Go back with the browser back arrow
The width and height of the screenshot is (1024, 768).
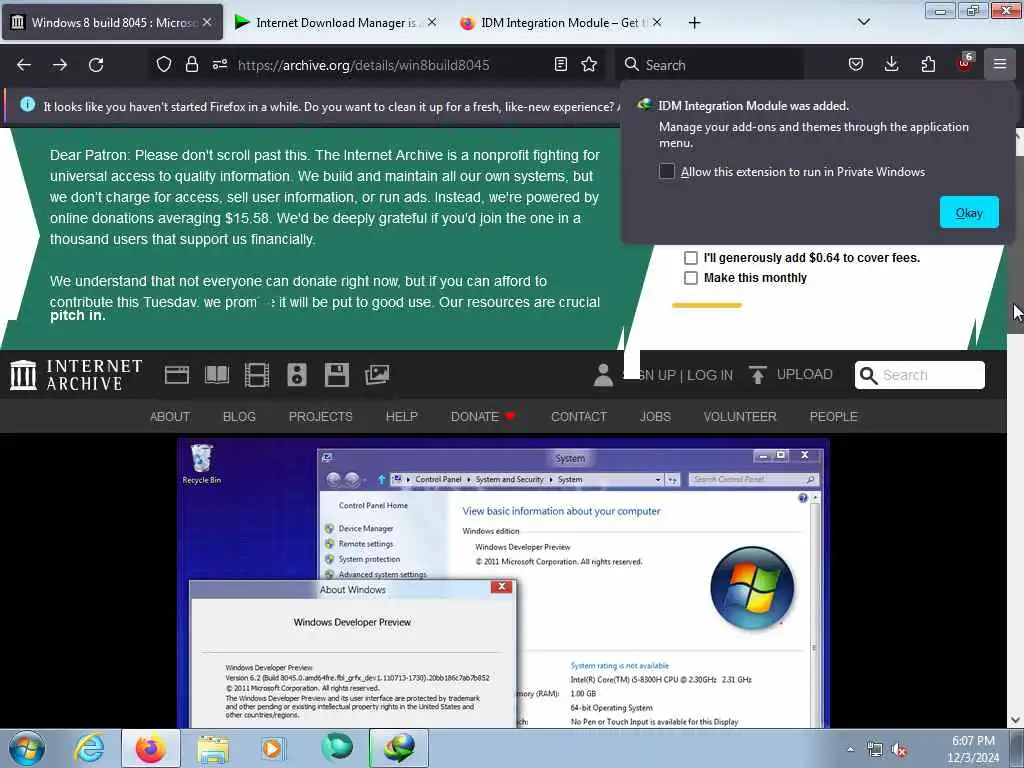pos(24,65)
